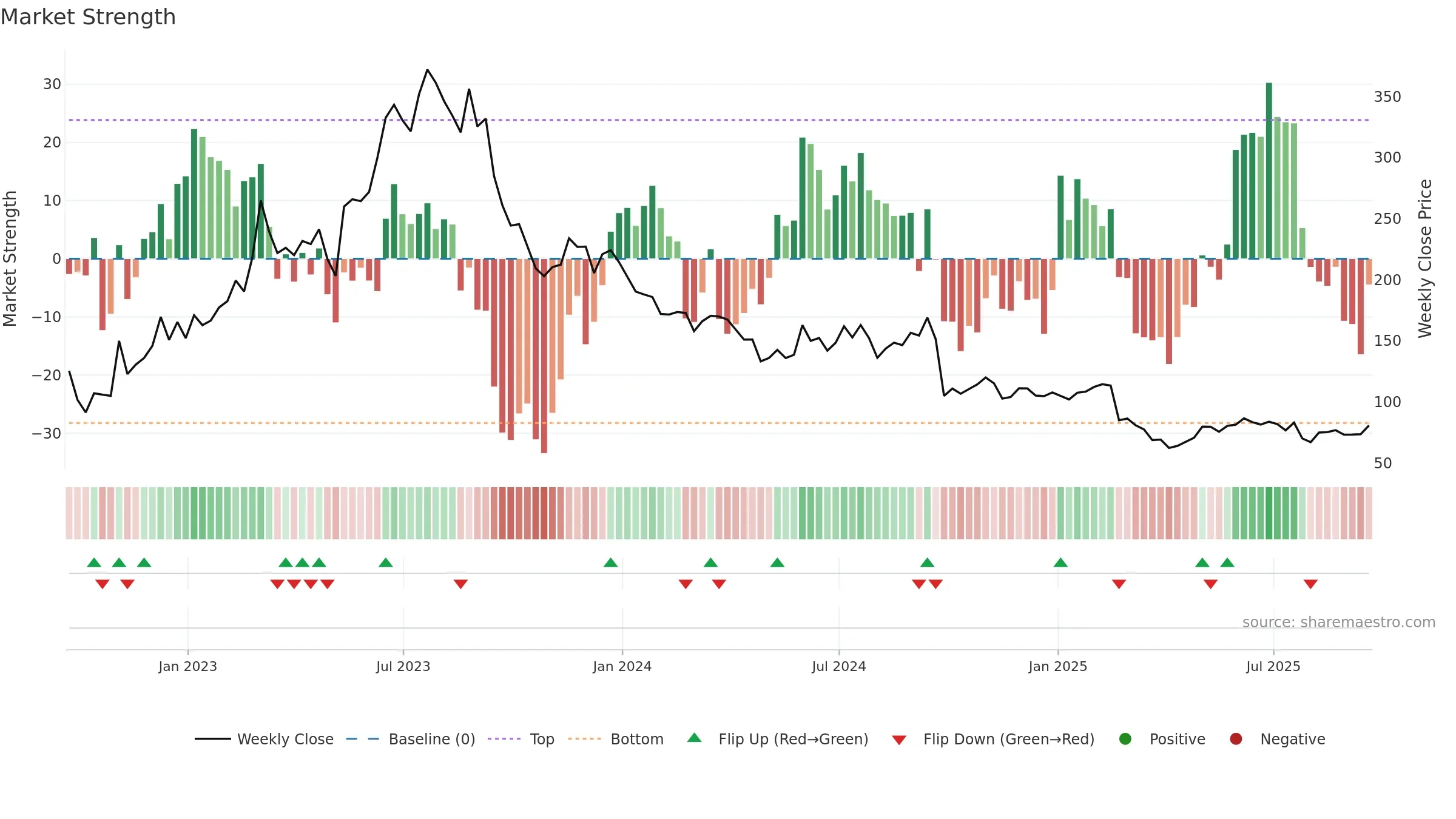
Task: Click the Jan 2023 axis label
Action: click(187, 666)
